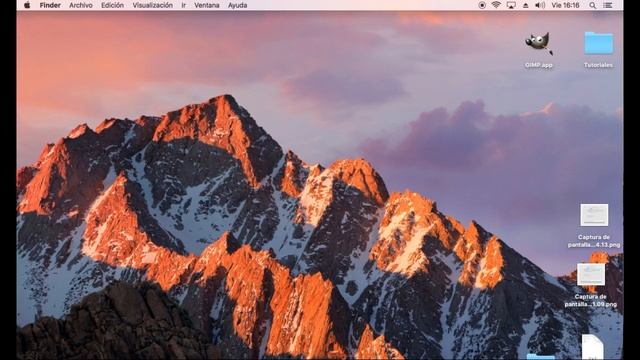
Task: Open the AirPlay display menu
Action: 511,5
